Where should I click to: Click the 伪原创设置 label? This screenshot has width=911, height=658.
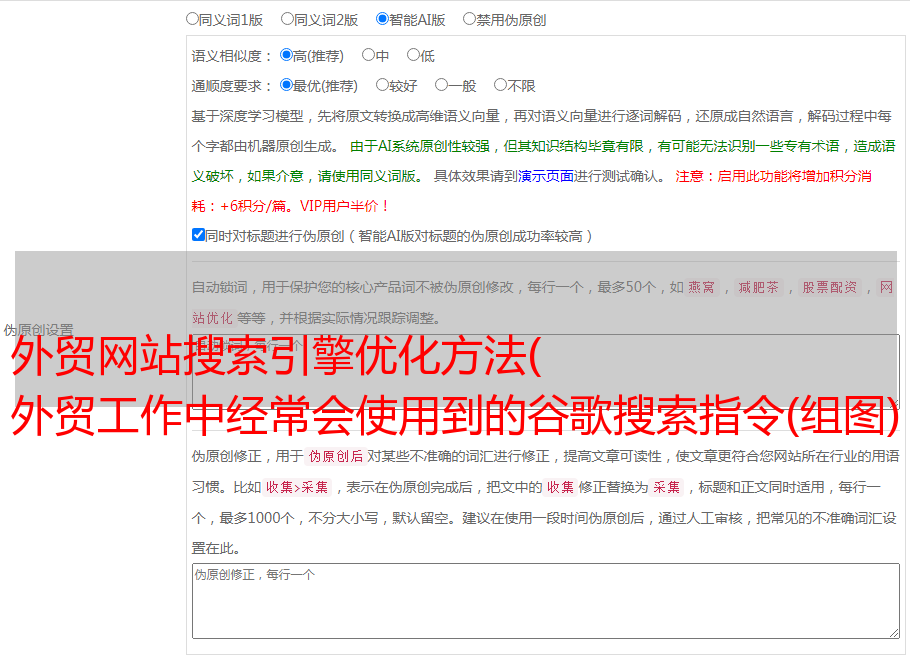coord(38,330)
